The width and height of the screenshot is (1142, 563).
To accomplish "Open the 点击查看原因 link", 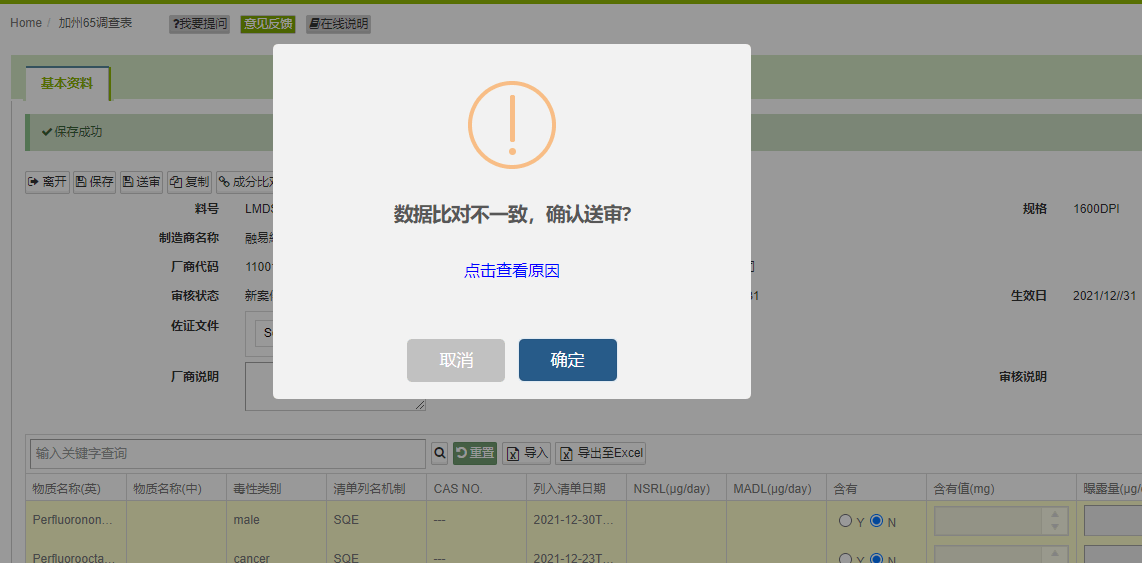I will (x=512, y=271).
